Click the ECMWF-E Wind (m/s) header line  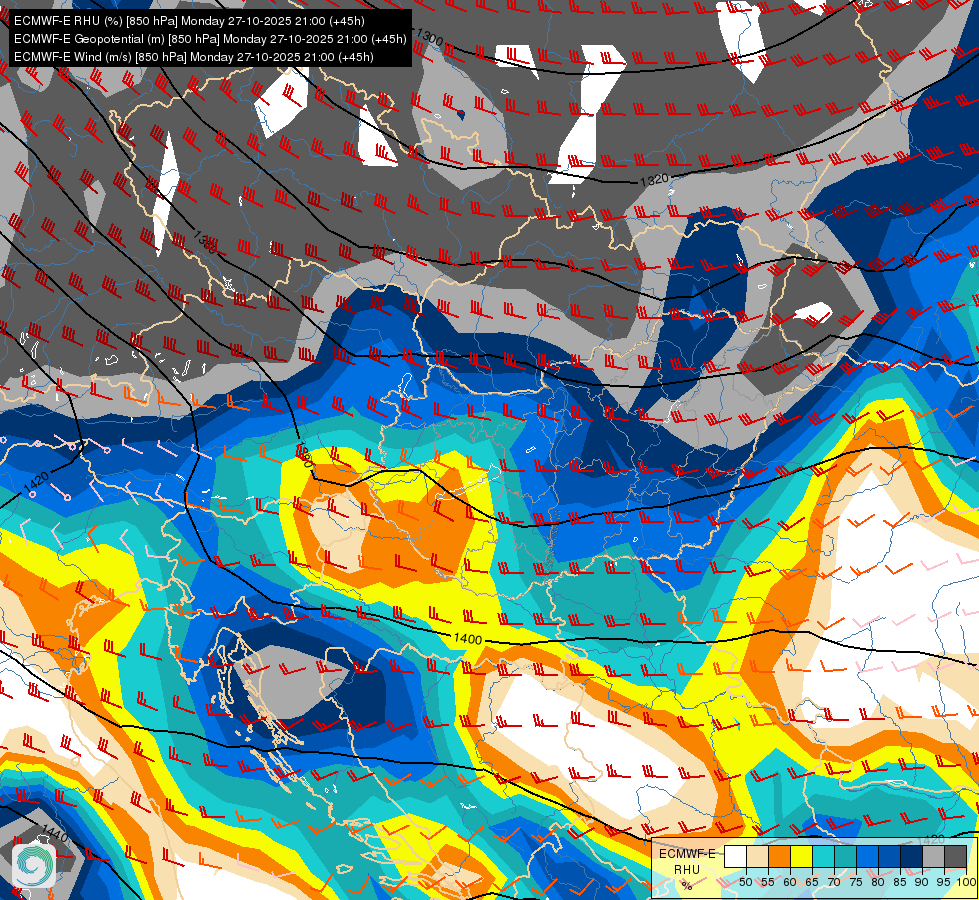[x=194, y=57]
